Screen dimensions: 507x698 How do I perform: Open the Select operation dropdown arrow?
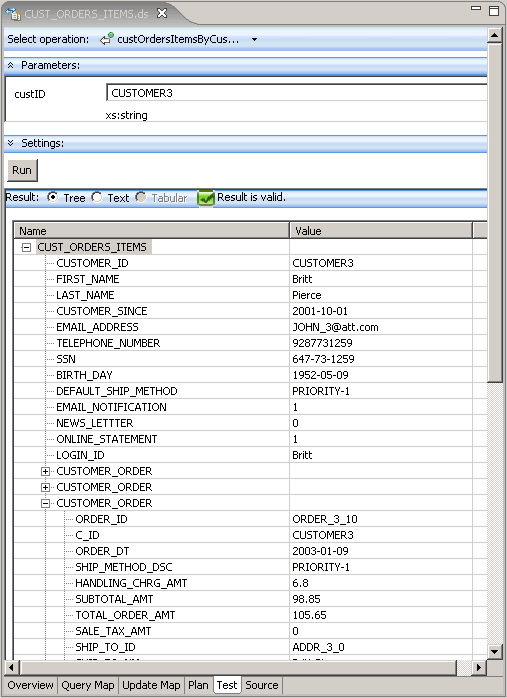tap(254, 39)
